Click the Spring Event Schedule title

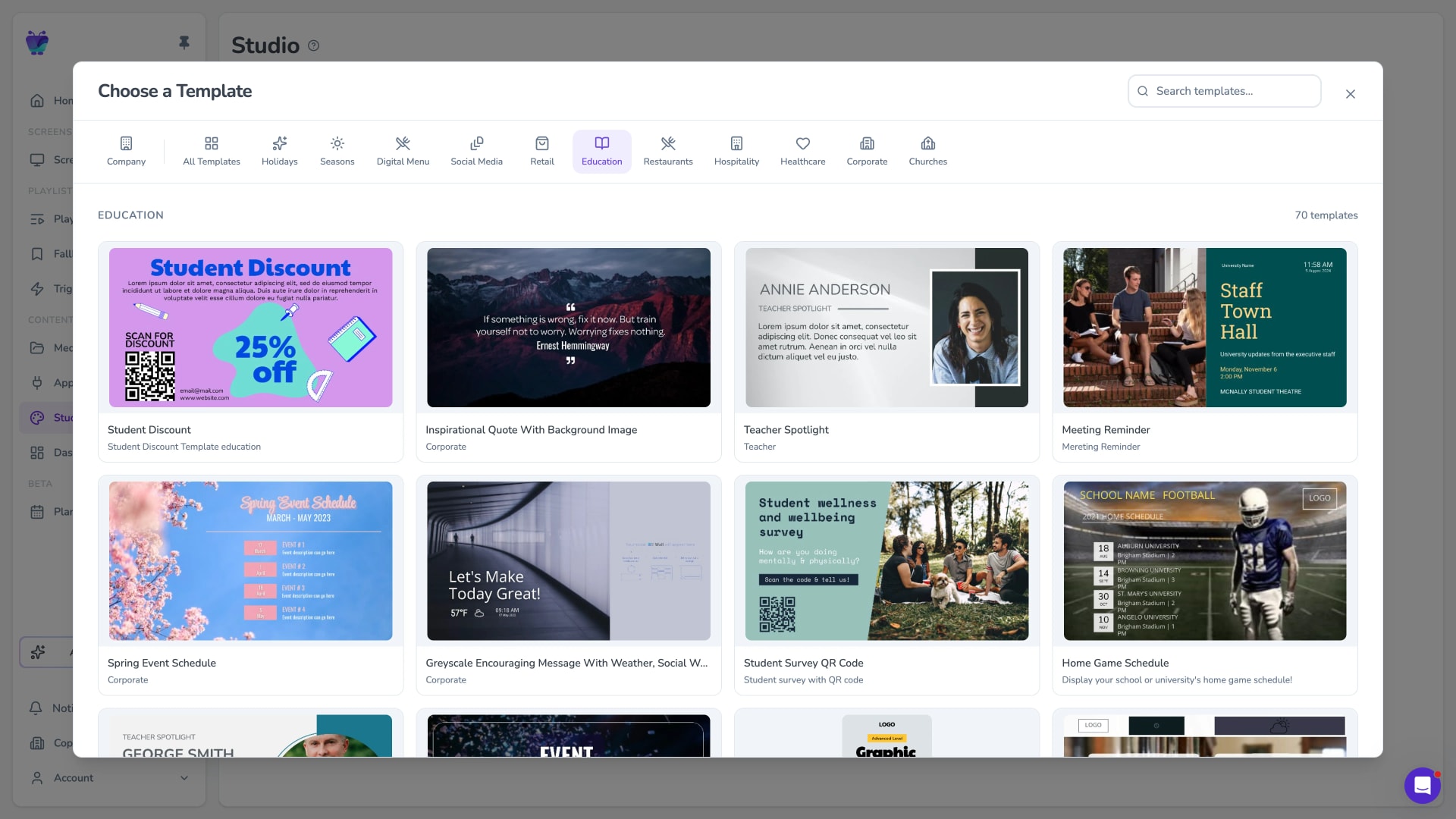(x=162, y=663)
